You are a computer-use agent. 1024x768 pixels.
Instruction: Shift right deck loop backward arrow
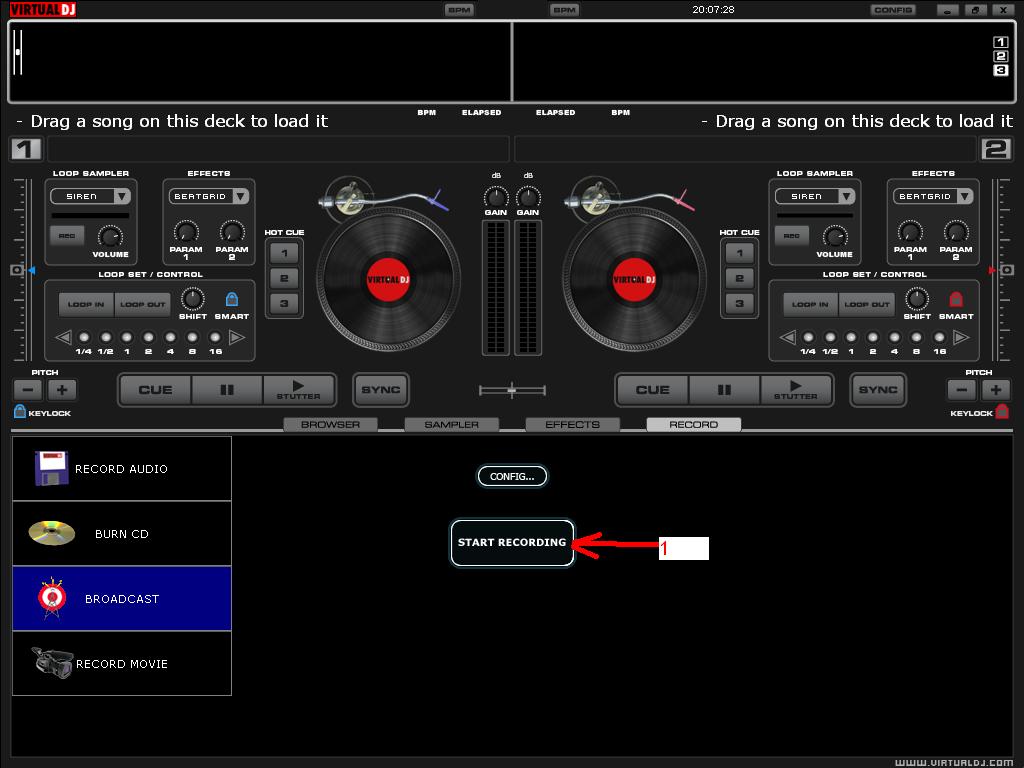click(x=788, y=337)
